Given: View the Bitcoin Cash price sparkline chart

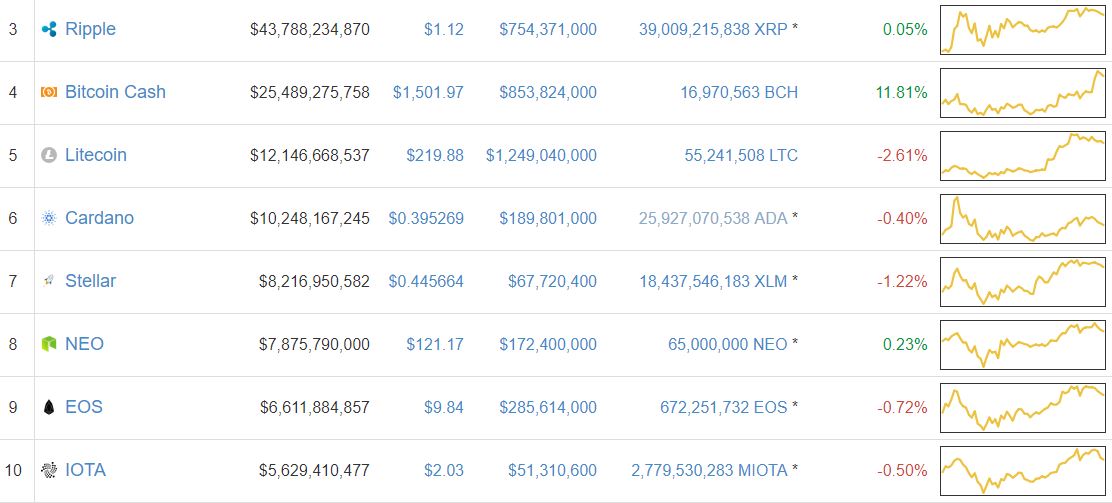Looking at the screenshot, I should tap(1022, 92).
